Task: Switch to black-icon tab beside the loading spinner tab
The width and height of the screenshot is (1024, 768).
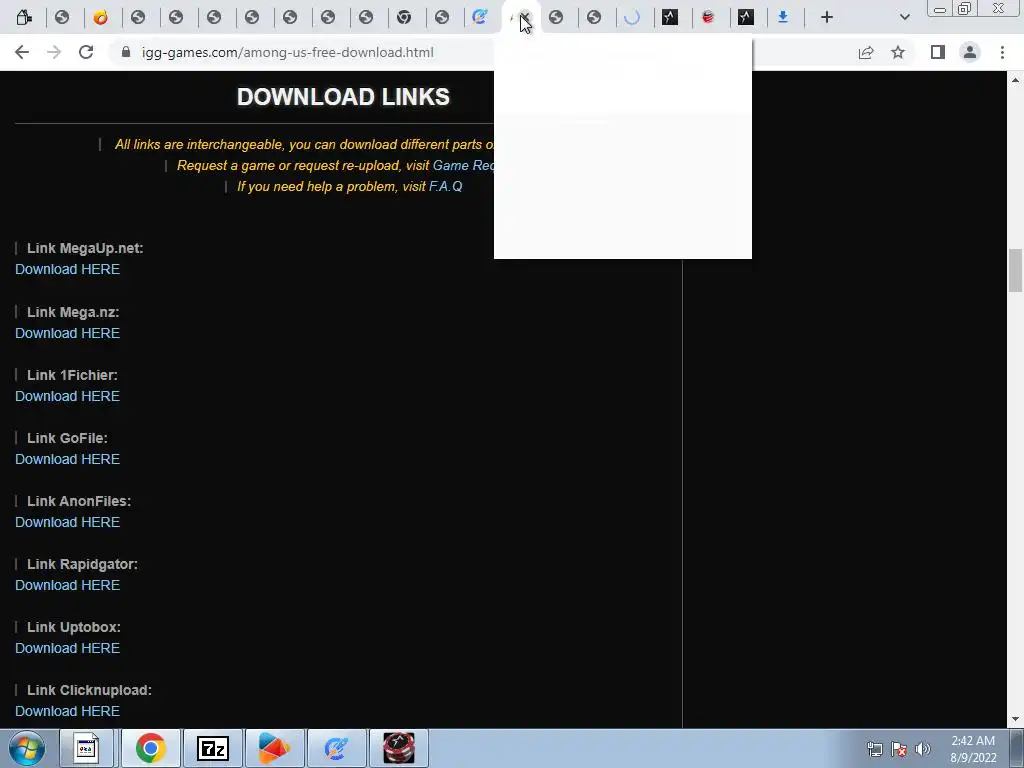Action: point(670,17)
